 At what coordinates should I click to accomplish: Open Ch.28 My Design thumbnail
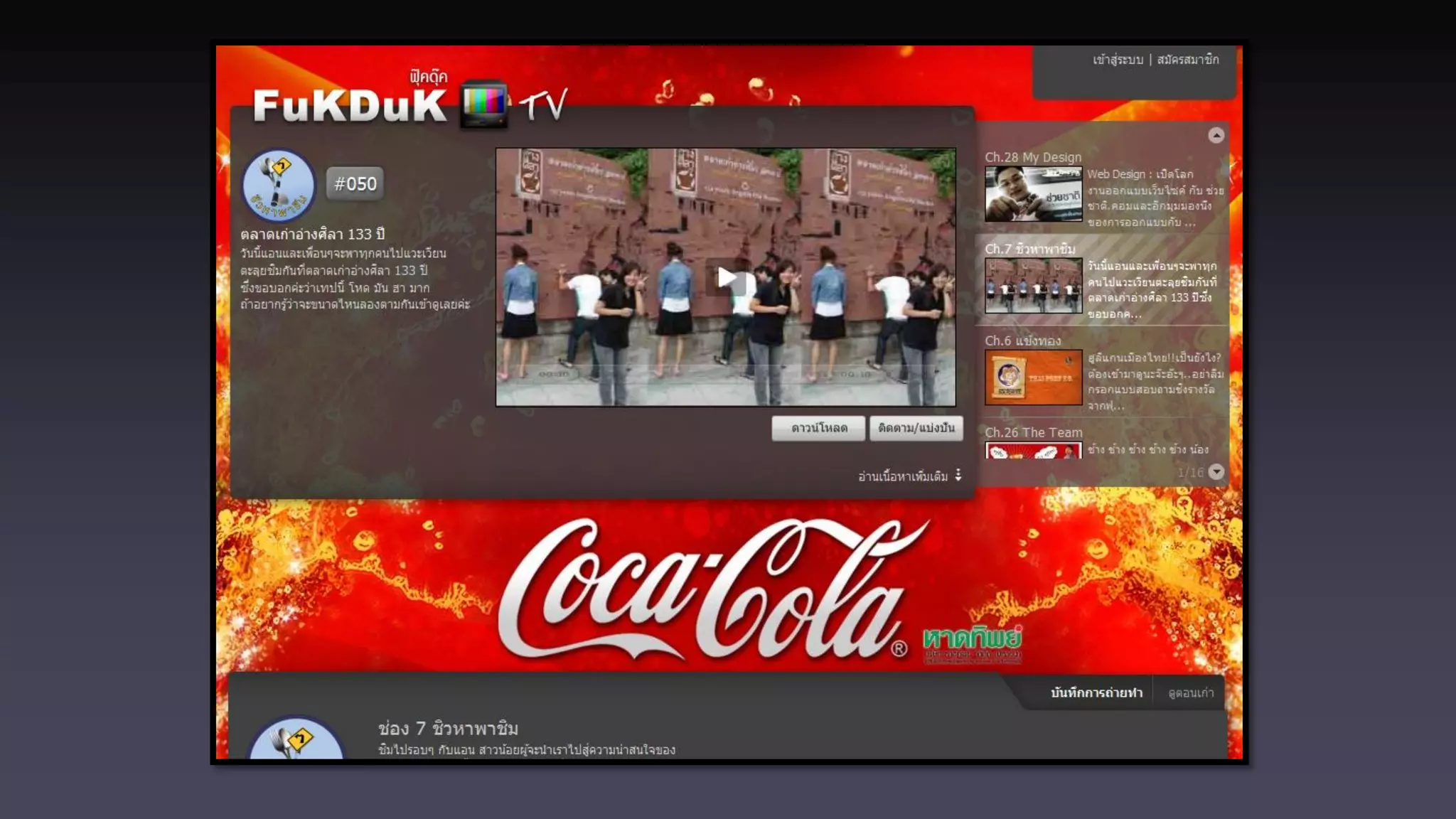(x=1033, y=194)
